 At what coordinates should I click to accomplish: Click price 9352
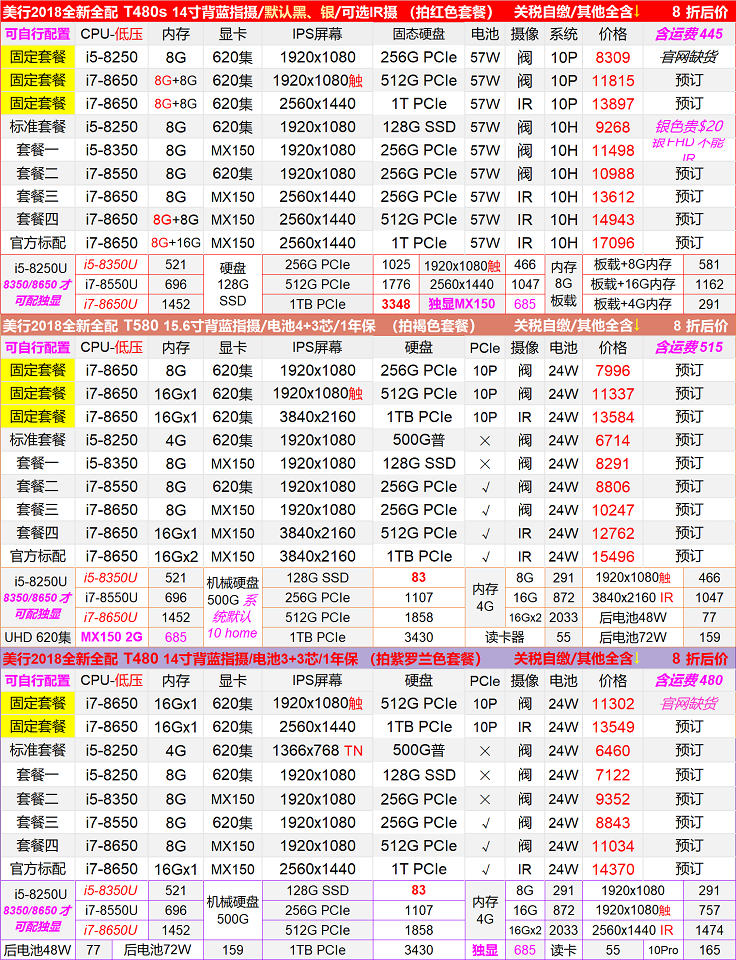click(x=612, y=799)
